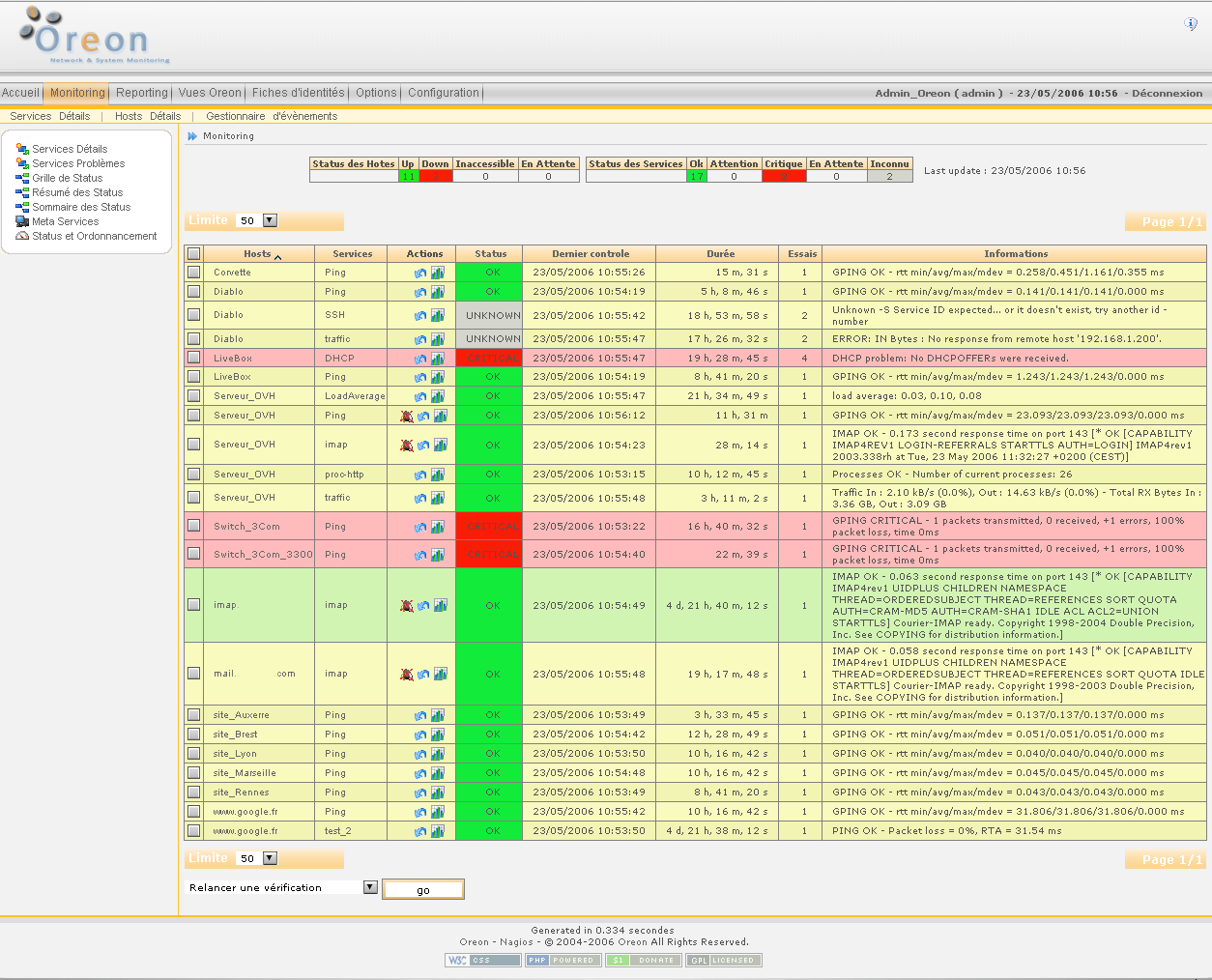Tick the Serveur_OVH proc-http checkbox
Image resolution: width=1212 pixels, height=980 pixels.
pos(194,475)
